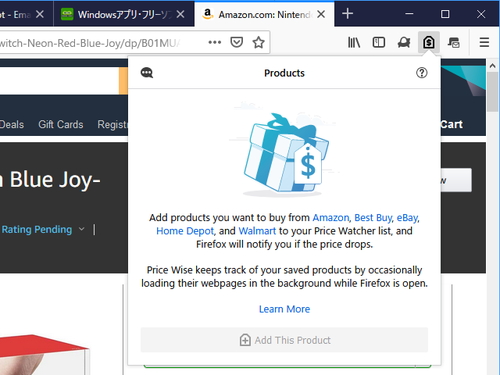The image size is (500, 375).
Task: Go to the Amazon Cart
Action: point(451,124)
